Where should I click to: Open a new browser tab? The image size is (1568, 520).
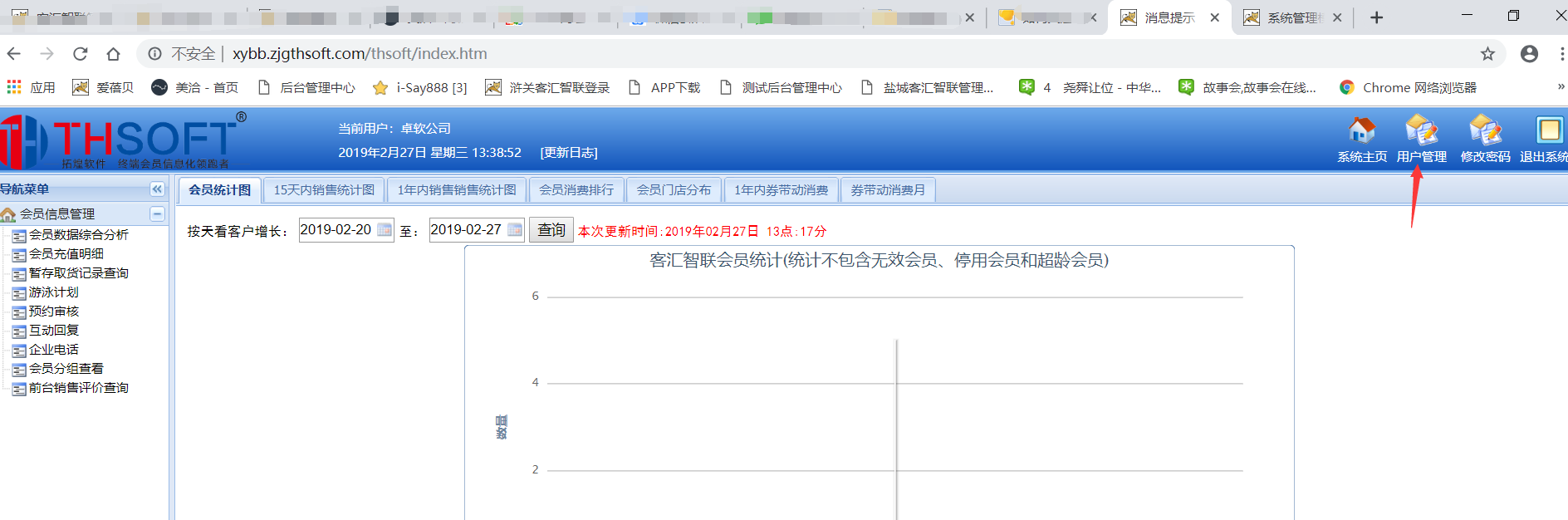tap(1376, 17)
